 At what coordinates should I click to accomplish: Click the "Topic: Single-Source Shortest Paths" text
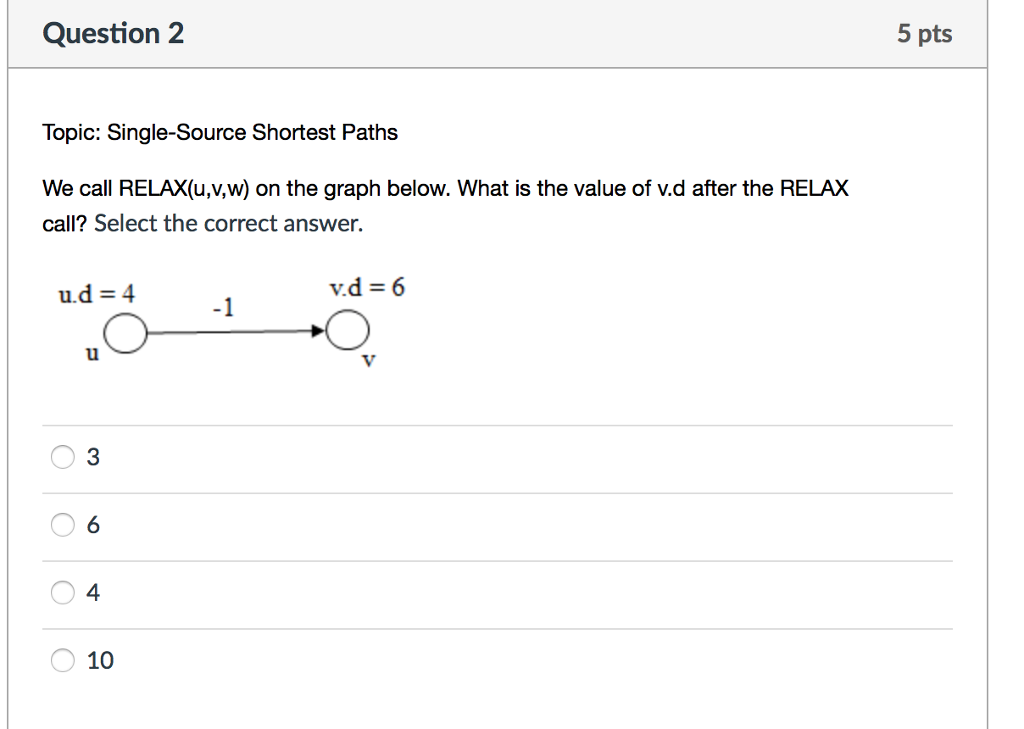(220, 133)
